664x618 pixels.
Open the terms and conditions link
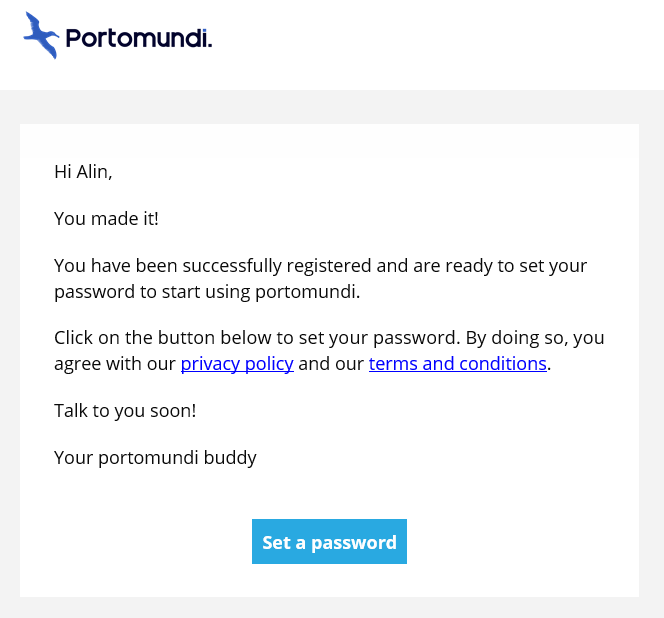458,364
